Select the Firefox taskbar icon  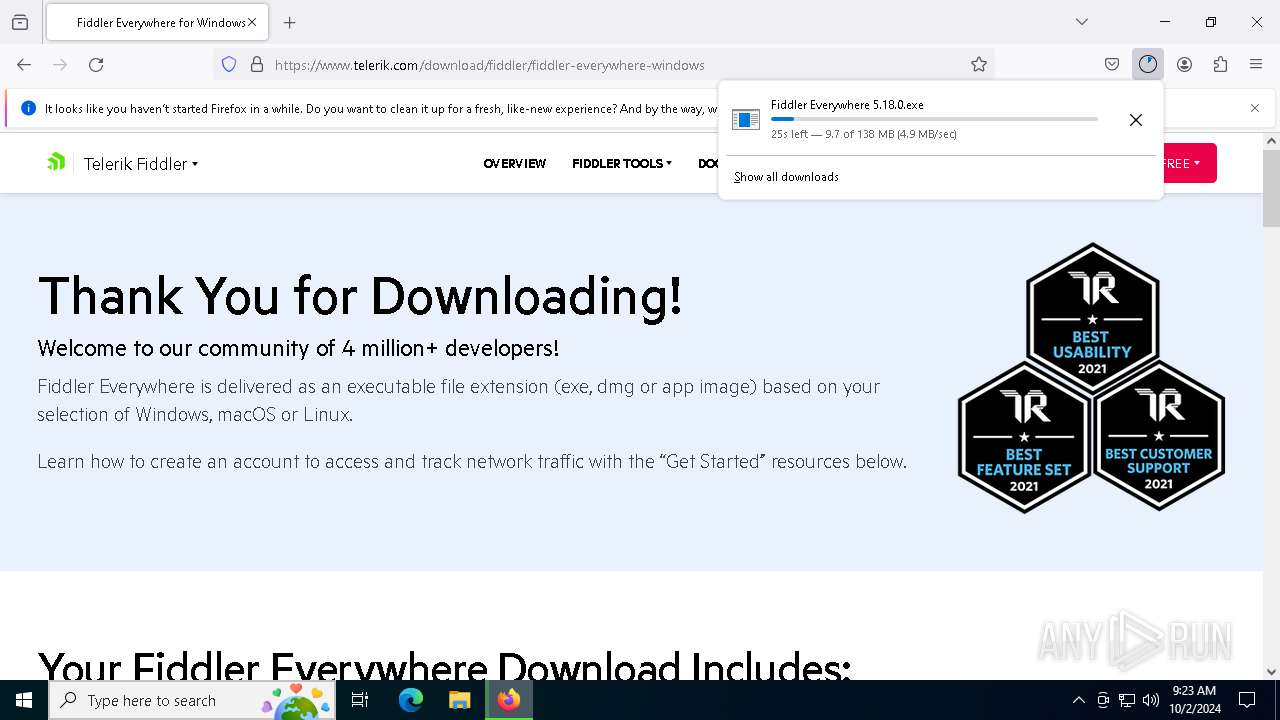tap(509, 700)
